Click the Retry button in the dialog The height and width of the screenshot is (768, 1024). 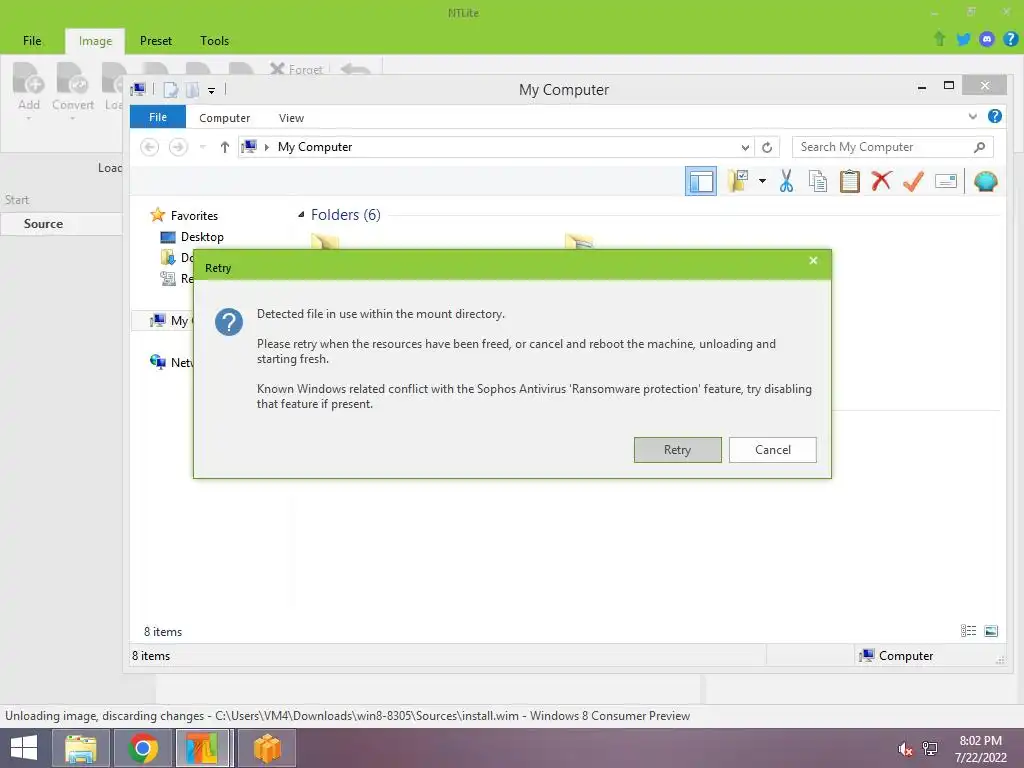point(677,450)
